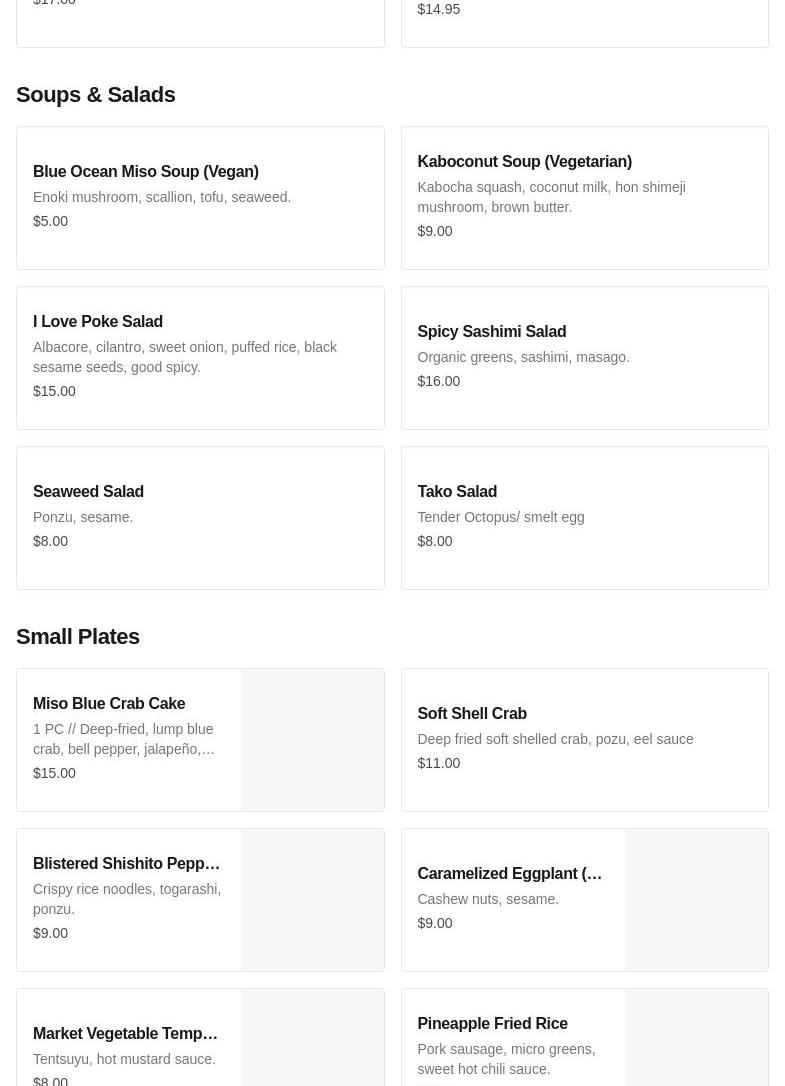Choose the Spicy Sashimi Salad item
This screenshot has height=1086, width=785.
pos(491,332)
